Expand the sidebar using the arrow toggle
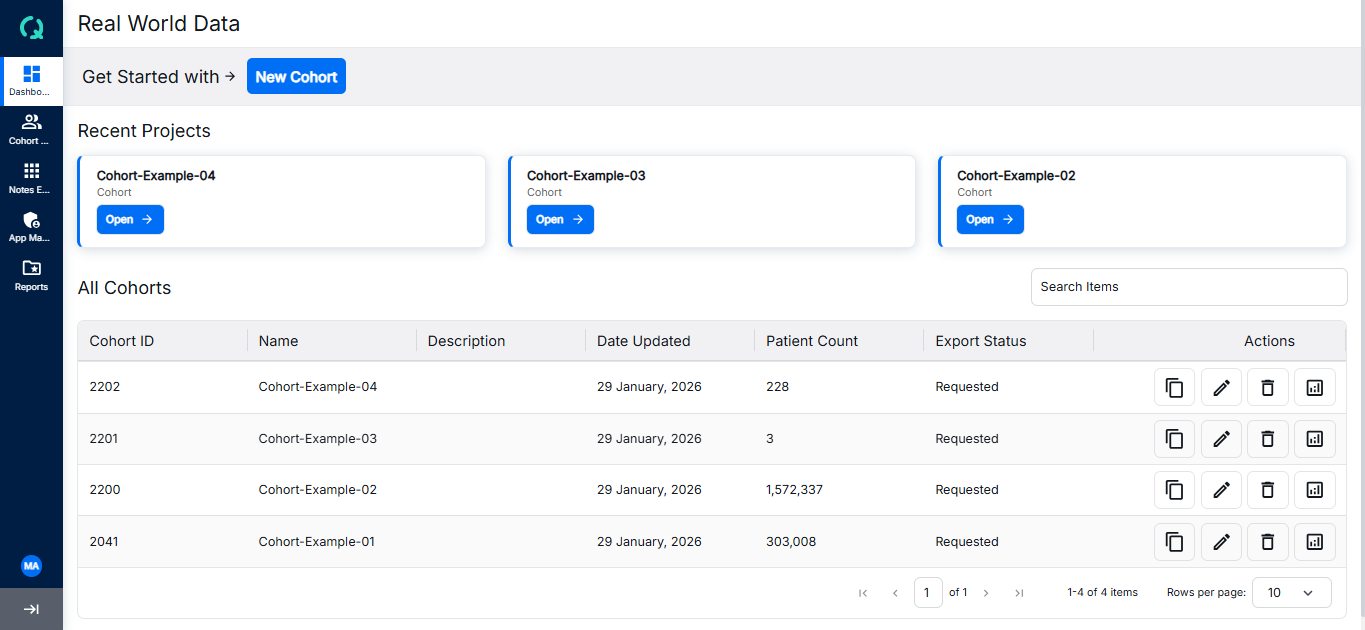 (31, 609)
